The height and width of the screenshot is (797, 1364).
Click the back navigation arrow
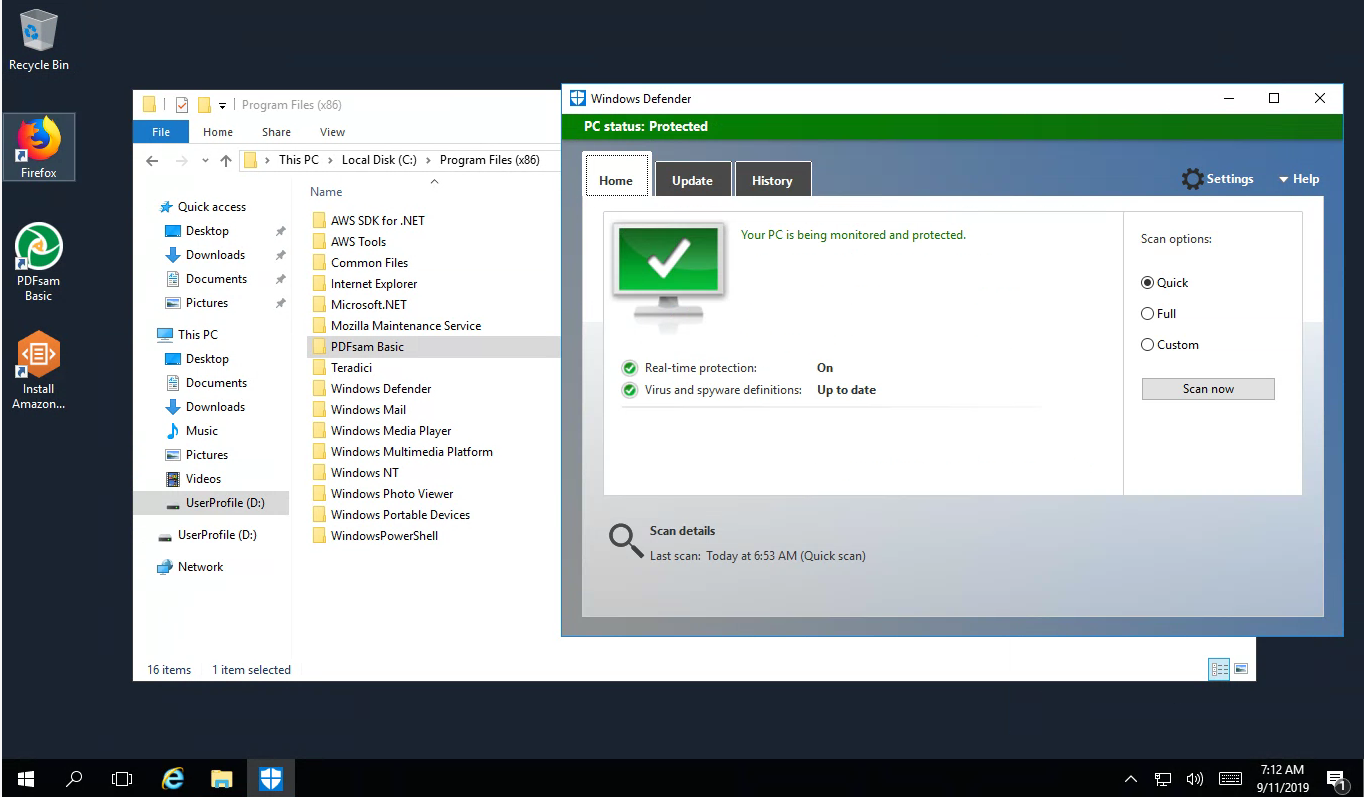151,160
